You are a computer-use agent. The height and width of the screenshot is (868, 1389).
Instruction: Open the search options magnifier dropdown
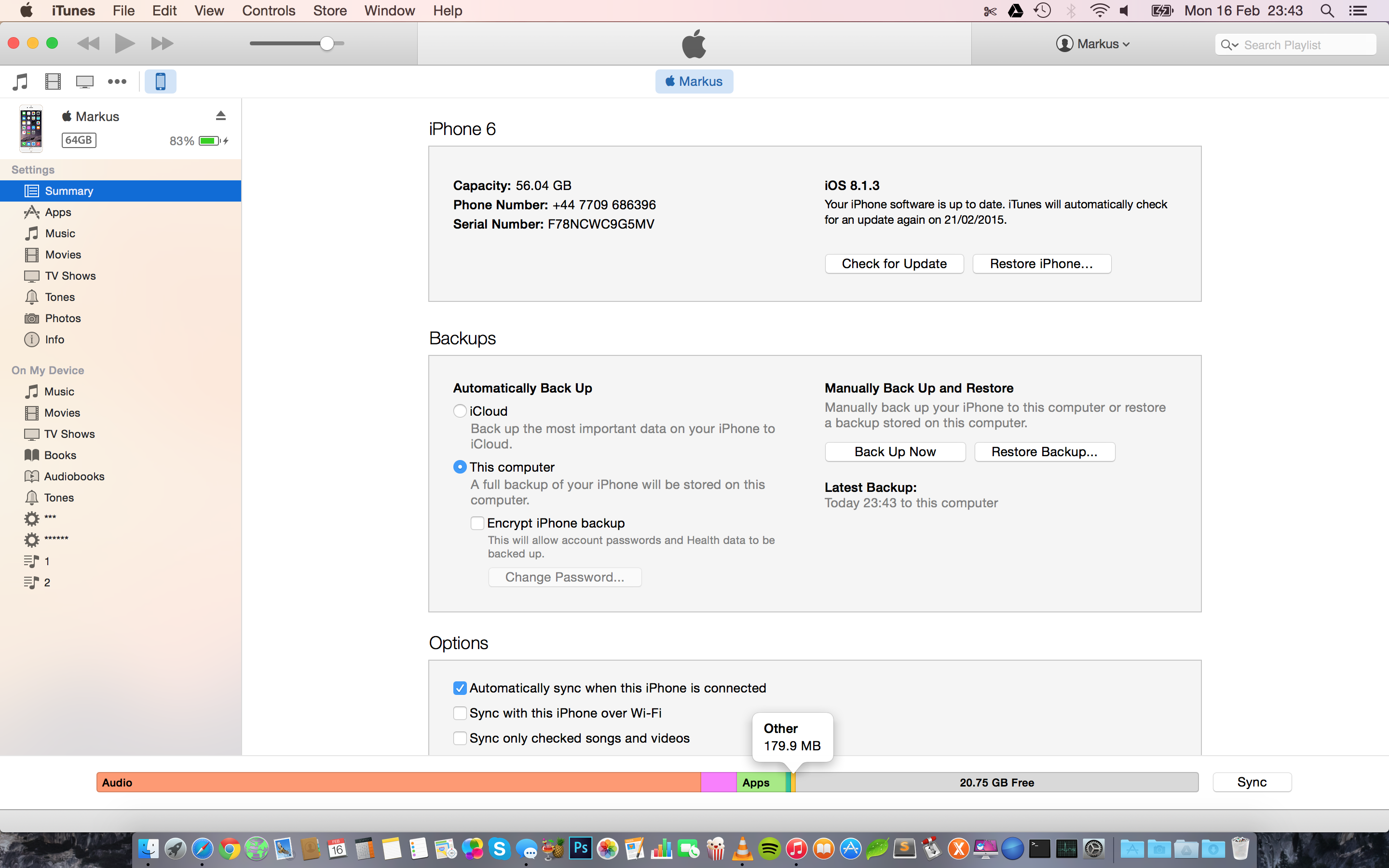click(1229, 45)
